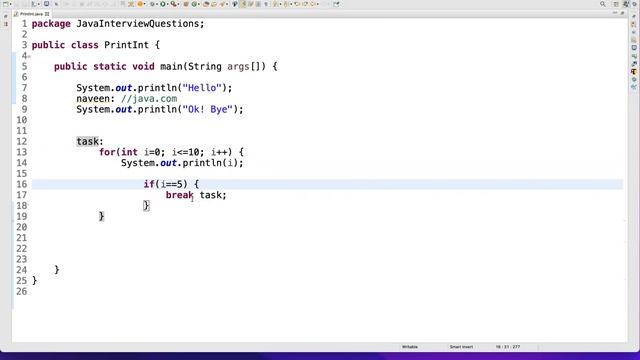Image resolution: width=640 pixels, height=360 pixels.
Task: Click the bold orange icon in the right trim
Action: coord(634,71)
